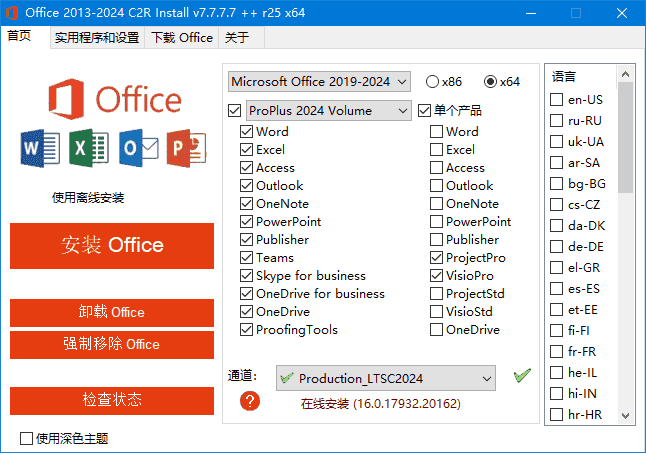Viewport: 646px width, 453px height.
Task: Open the 下载 Office tab
Action: pyautogui.click(x=182, y=38)
